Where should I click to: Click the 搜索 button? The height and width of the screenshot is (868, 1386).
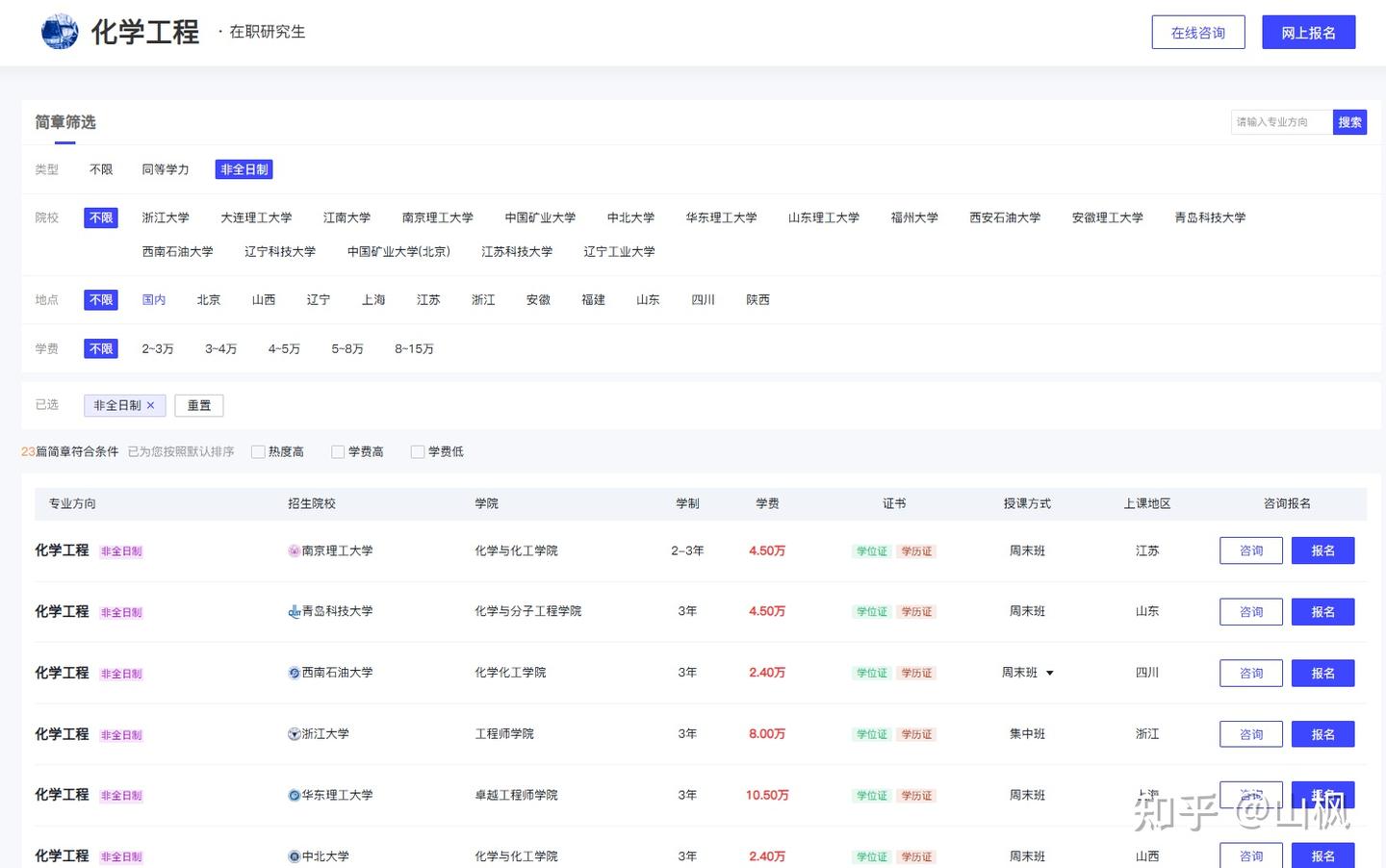coord(1350,122)
